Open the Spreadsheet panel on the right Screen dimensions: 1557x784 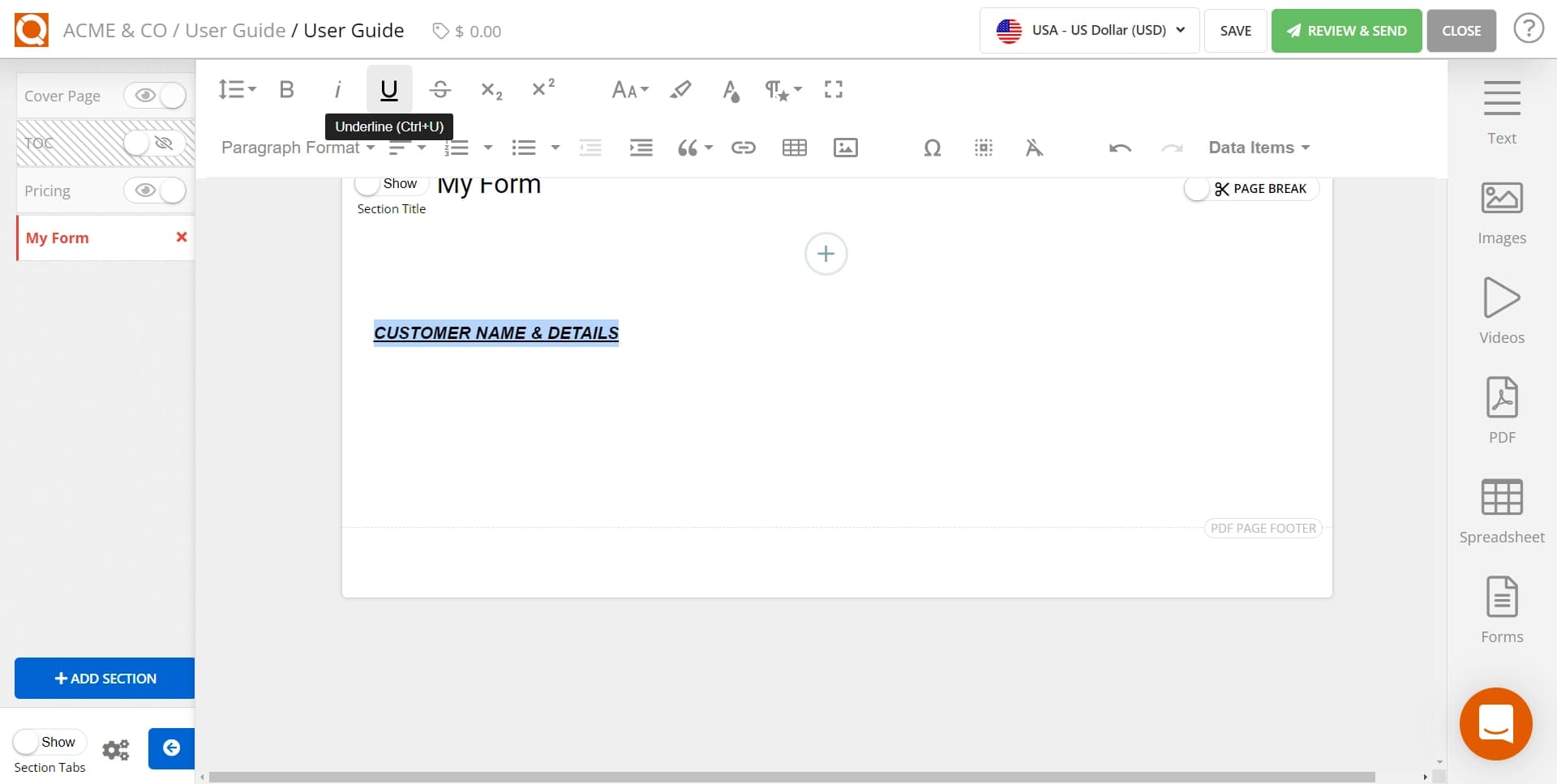tap(1501, 509)
